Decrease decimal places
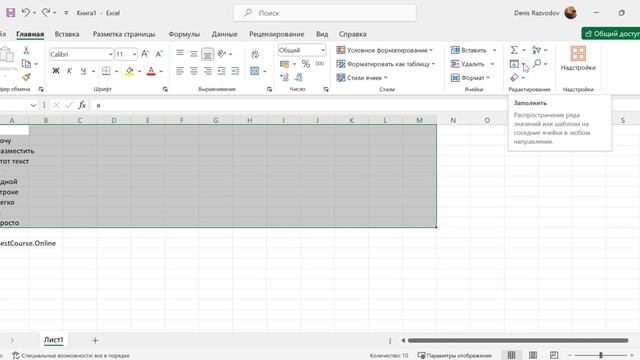This screenshot has height=360, width=640. (299, 77)
